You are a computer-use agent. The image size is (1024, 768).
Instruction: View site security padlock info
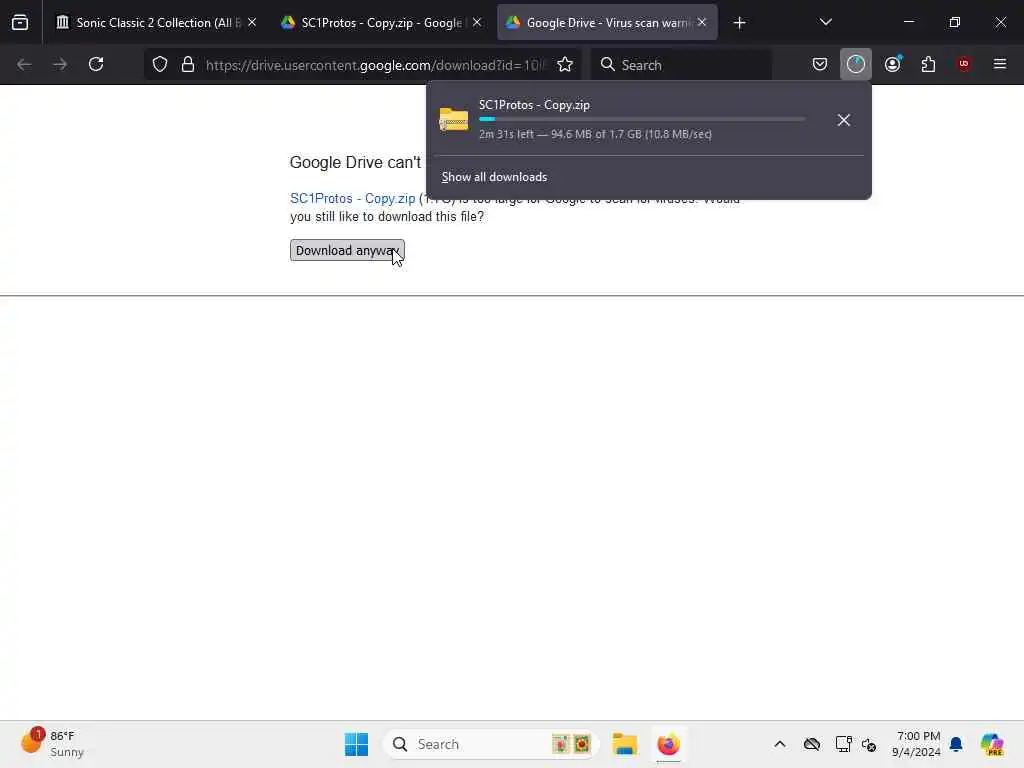[x=188, y=64]
